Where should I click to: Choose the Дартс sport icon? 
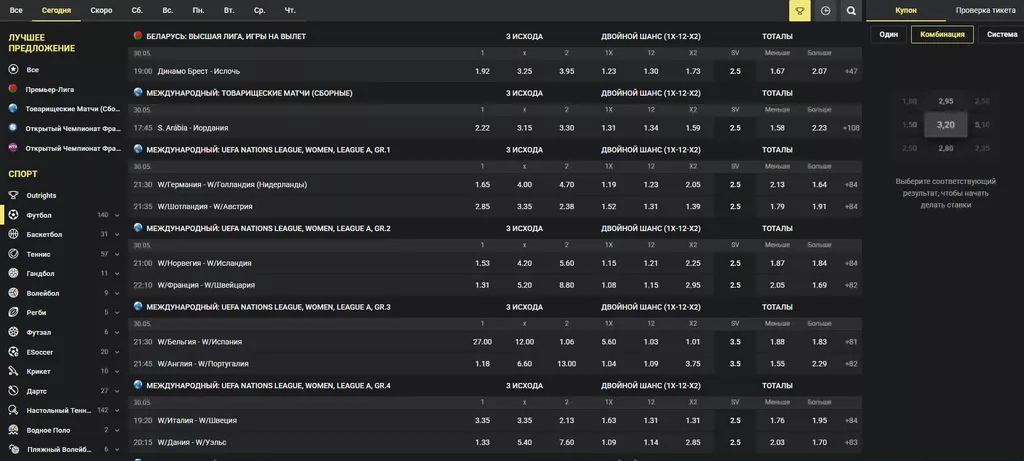[14, 391]
